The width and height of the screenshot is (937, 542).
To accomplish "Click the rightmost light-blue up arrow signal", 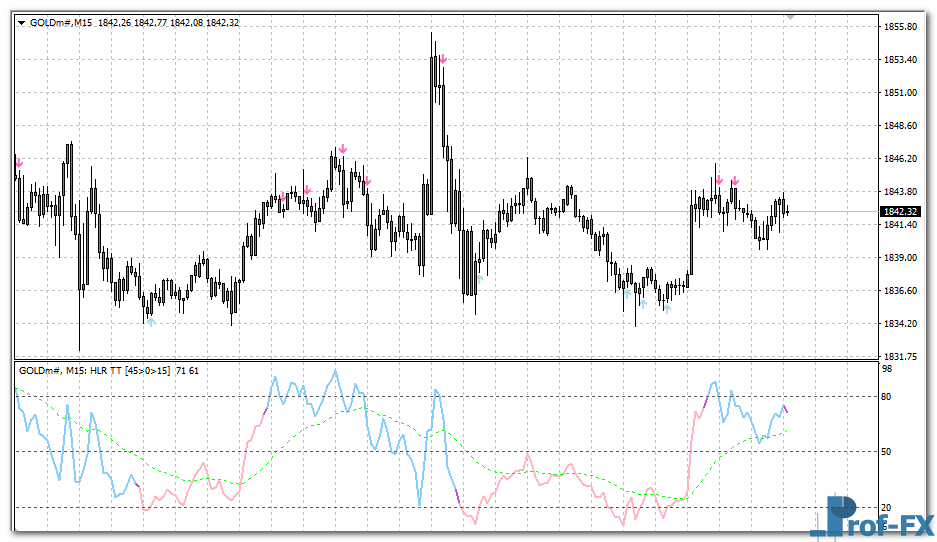I will coord(667,309).
